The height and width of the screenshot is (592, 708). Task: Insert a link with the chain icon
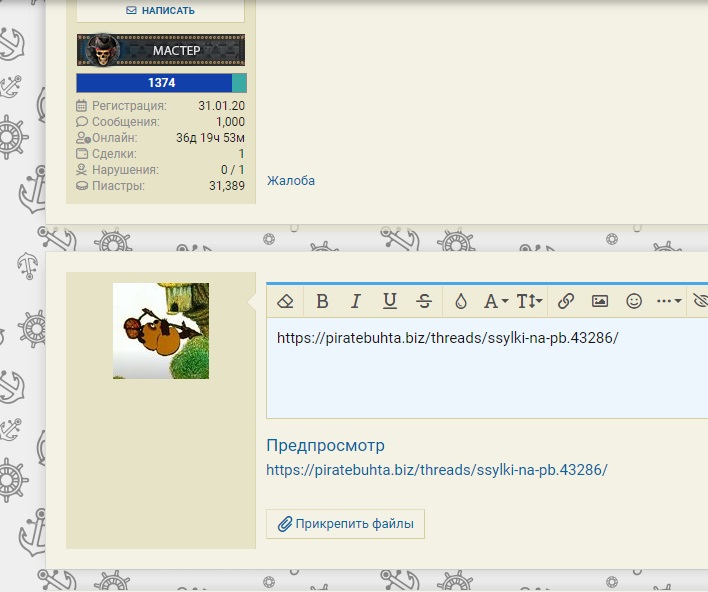pyautogui.click(x=566, y=301)
